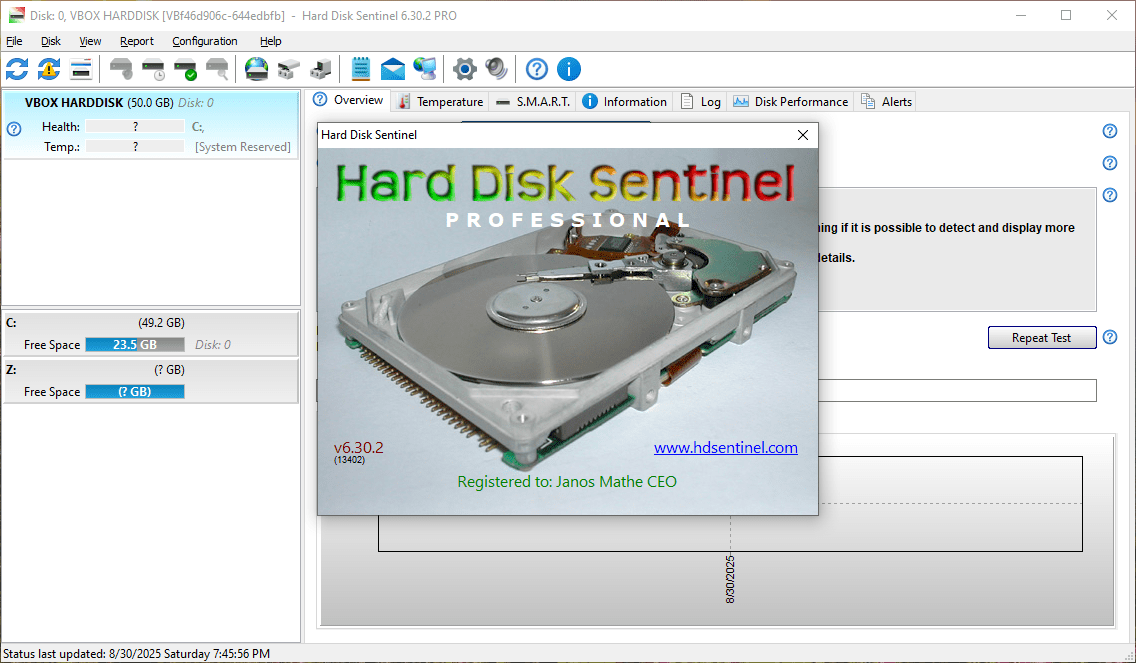Switch to the Disk Performance tab

(x=790, y=101)
